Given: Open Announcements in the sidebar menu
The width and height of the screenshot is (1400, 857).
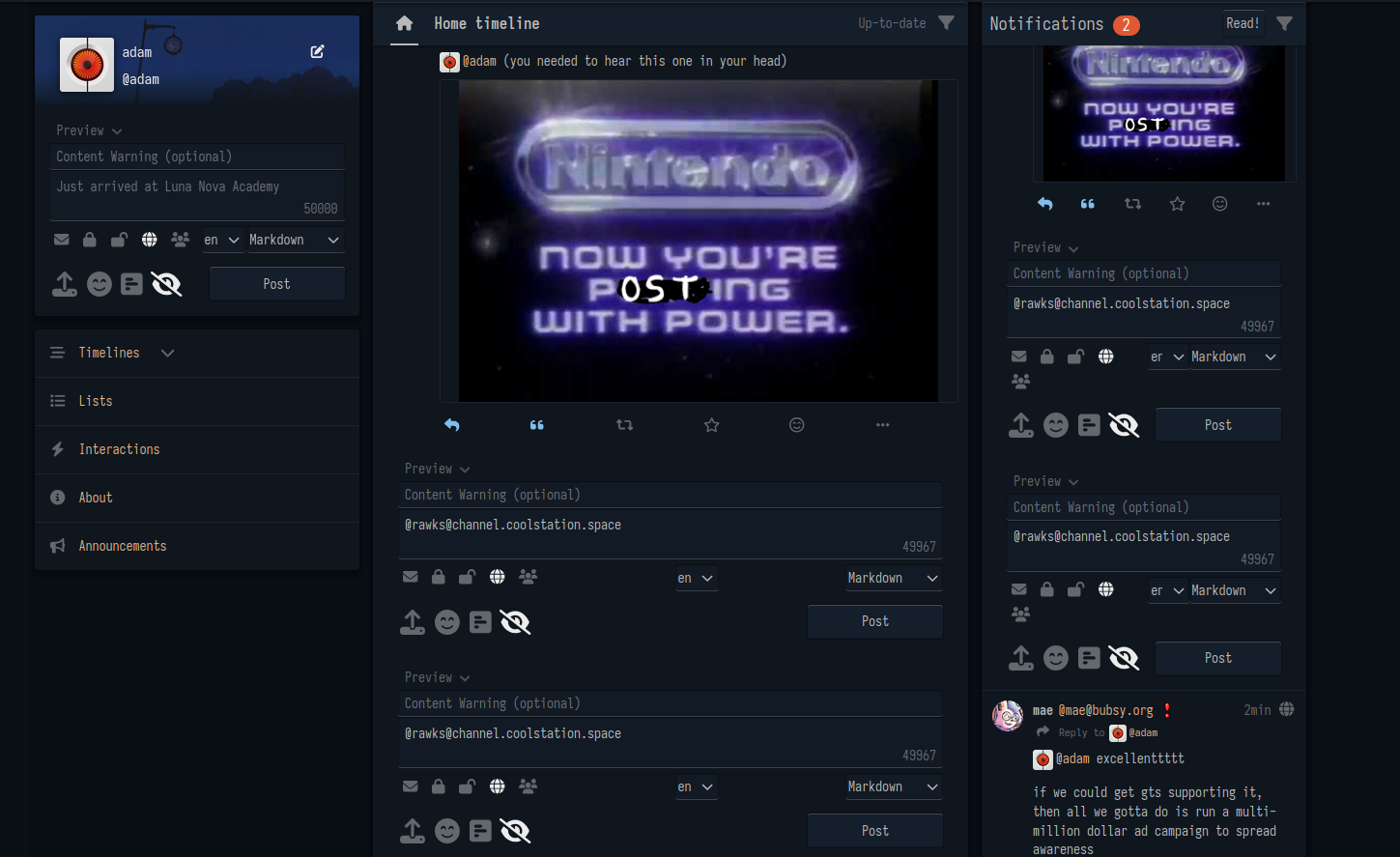Looking at the screenshot, I should click(x=197, y=546).
